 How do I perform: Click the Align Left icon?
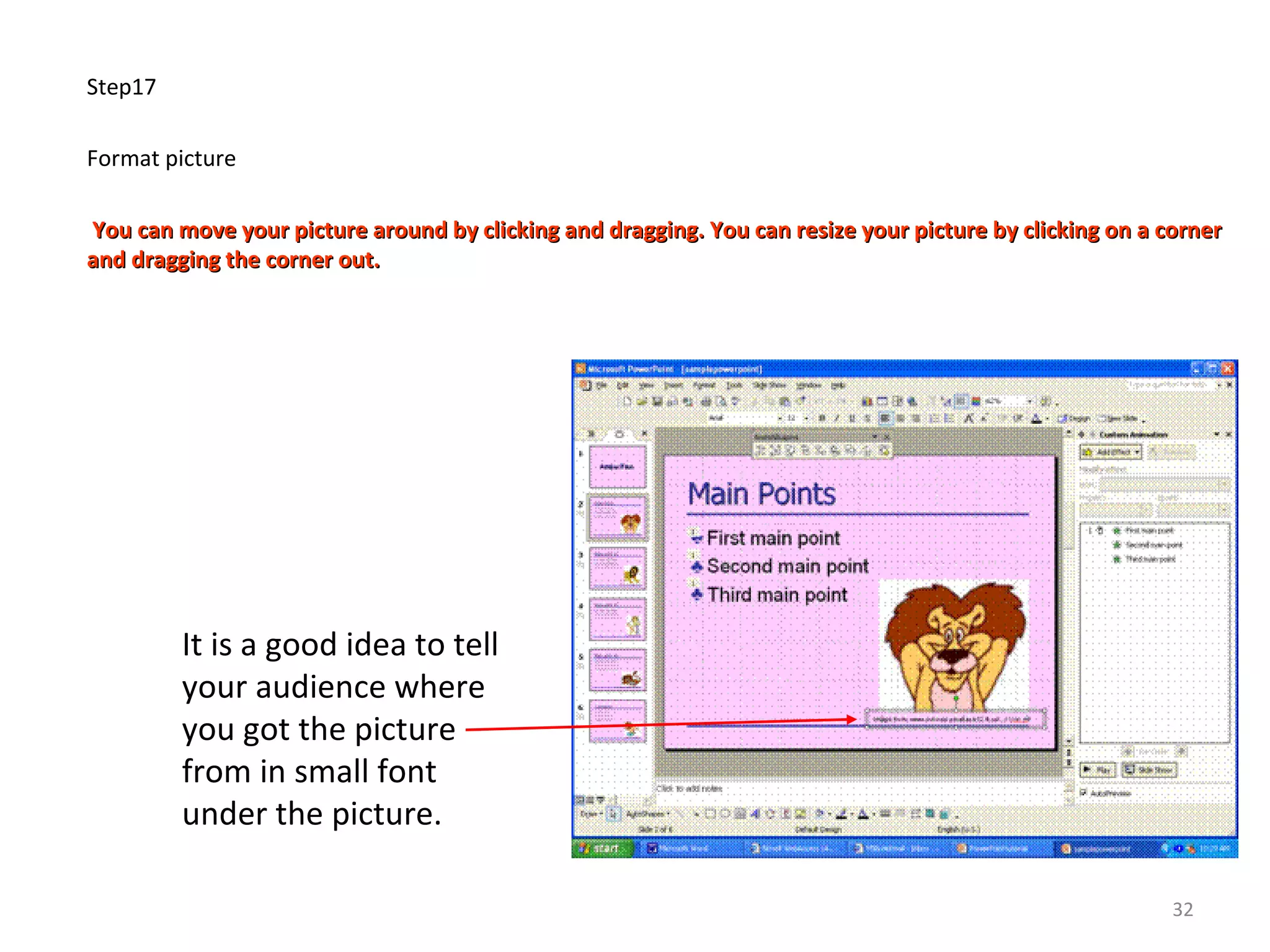tap(886, 418)
